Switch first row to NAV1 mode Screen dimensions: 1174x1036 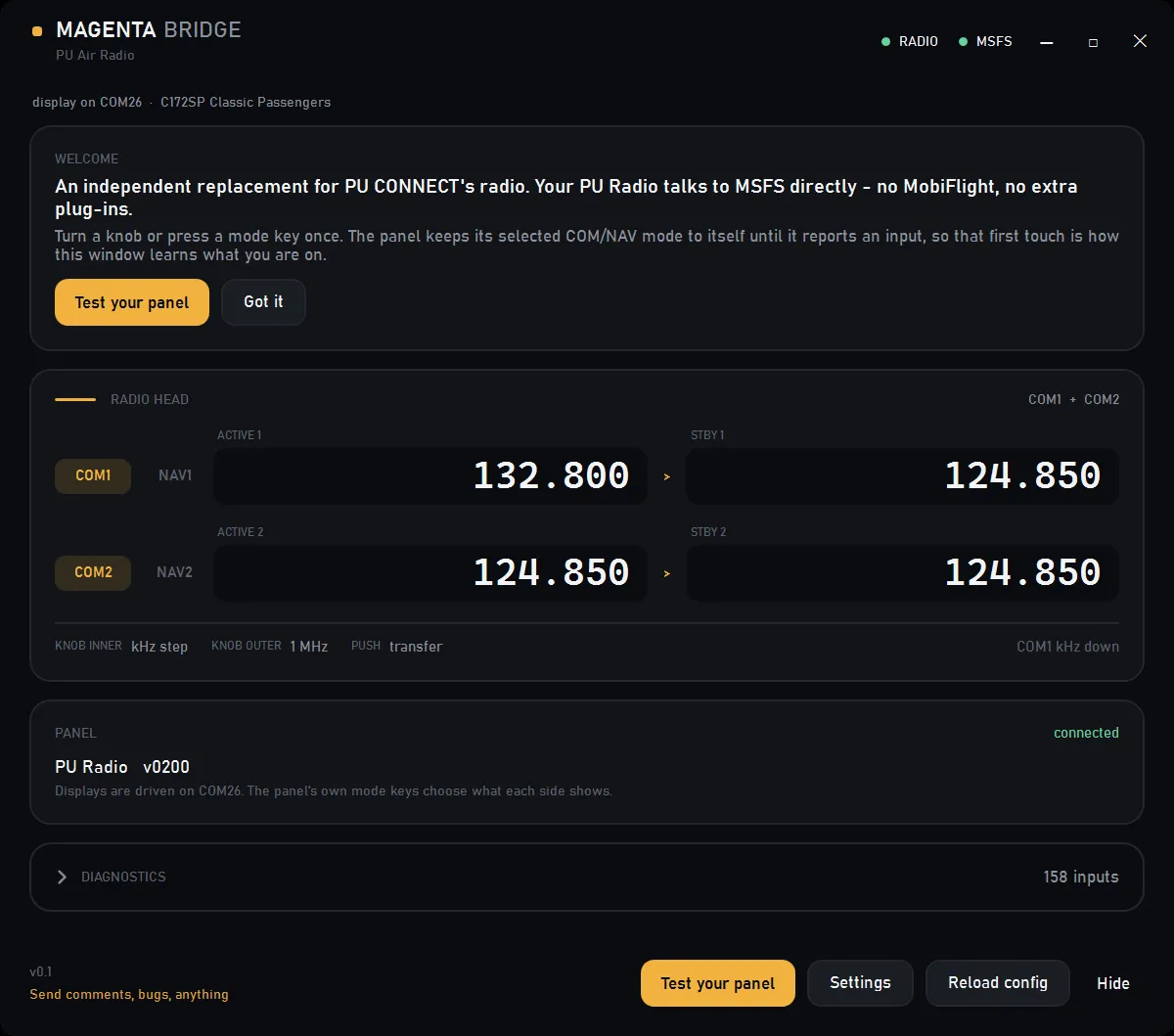[x=175, y=475]
